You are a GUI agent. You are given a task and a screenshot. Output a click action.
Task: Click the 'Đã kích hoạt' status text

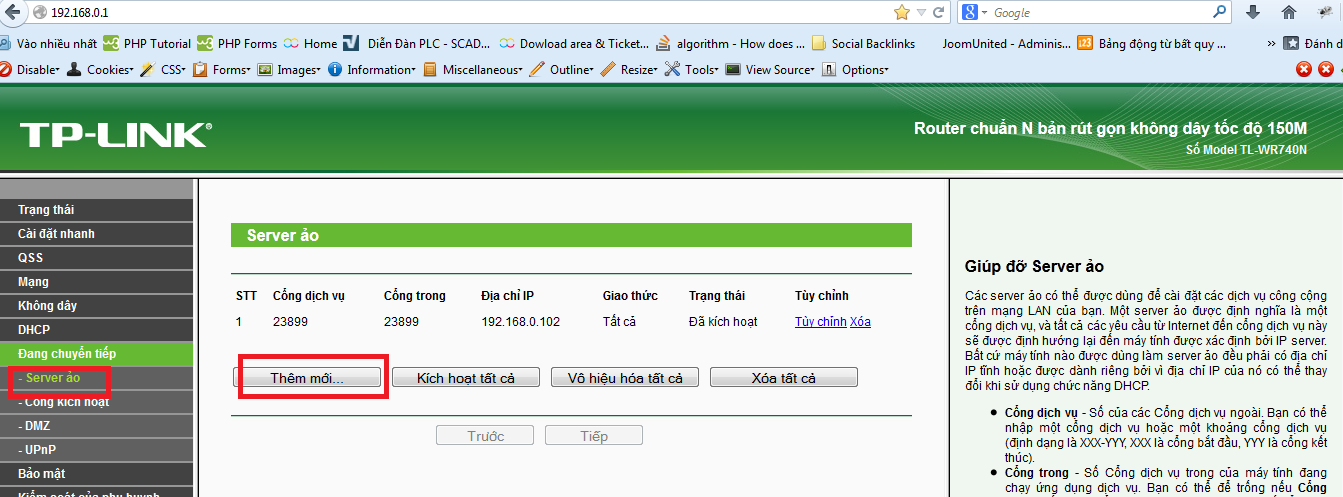[x=723, y=322]
